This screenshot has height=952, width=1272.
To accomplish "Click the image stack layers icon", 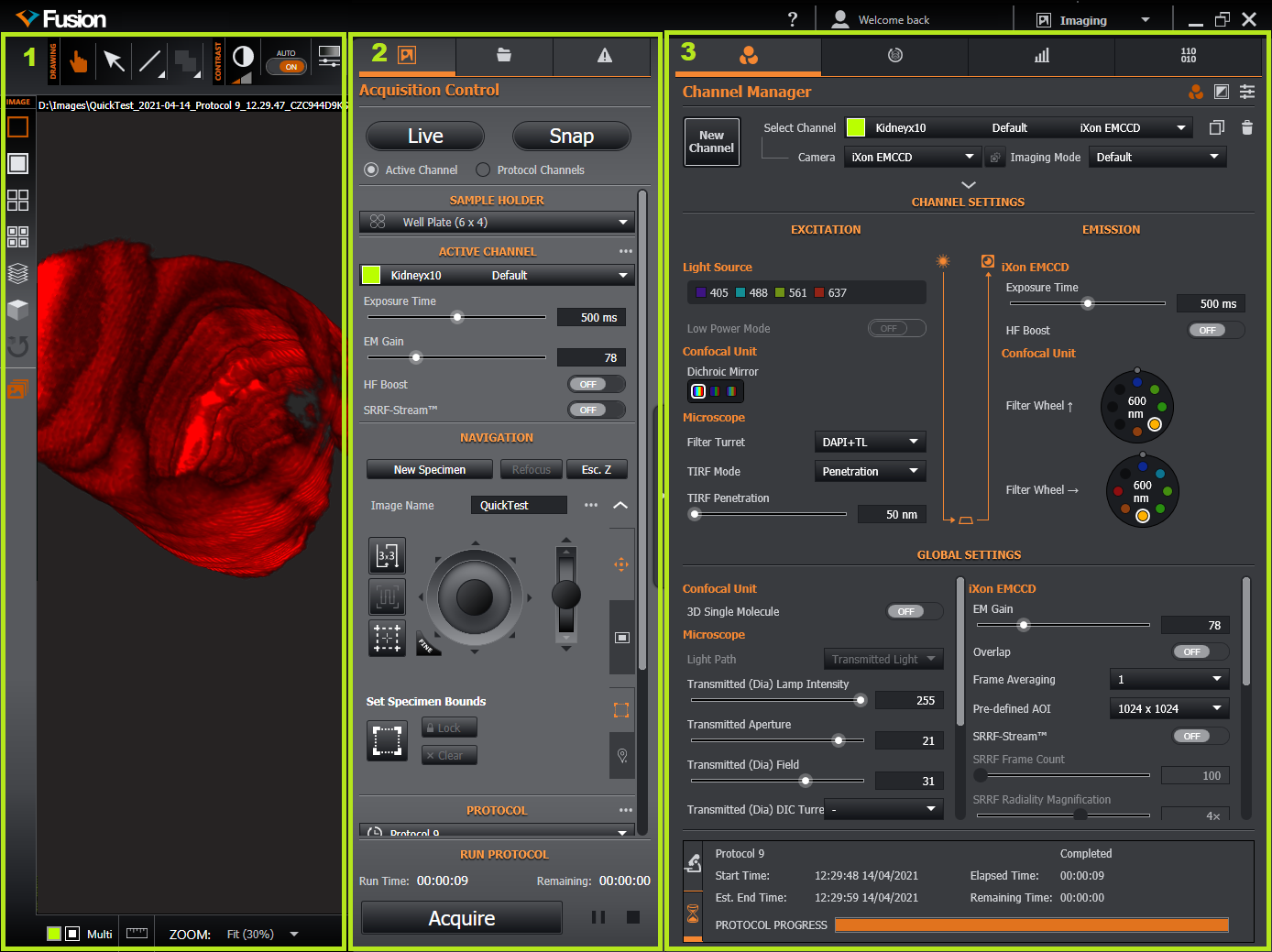I will 18,273.
